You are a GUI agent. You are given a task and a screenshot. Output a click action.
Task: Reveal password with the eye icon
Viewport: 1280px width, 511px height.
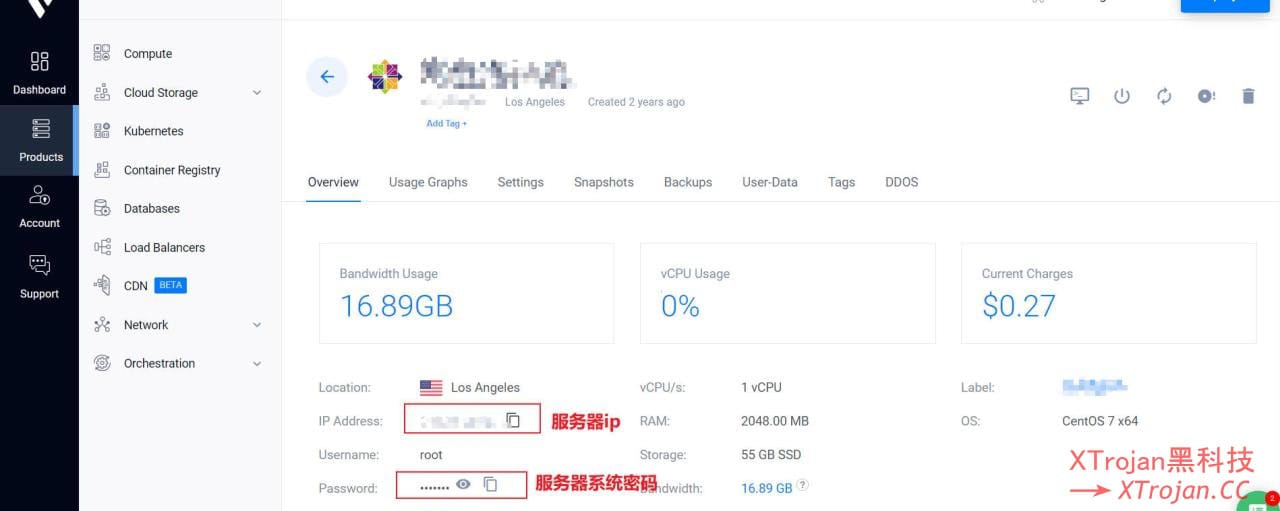pos(463,484)
